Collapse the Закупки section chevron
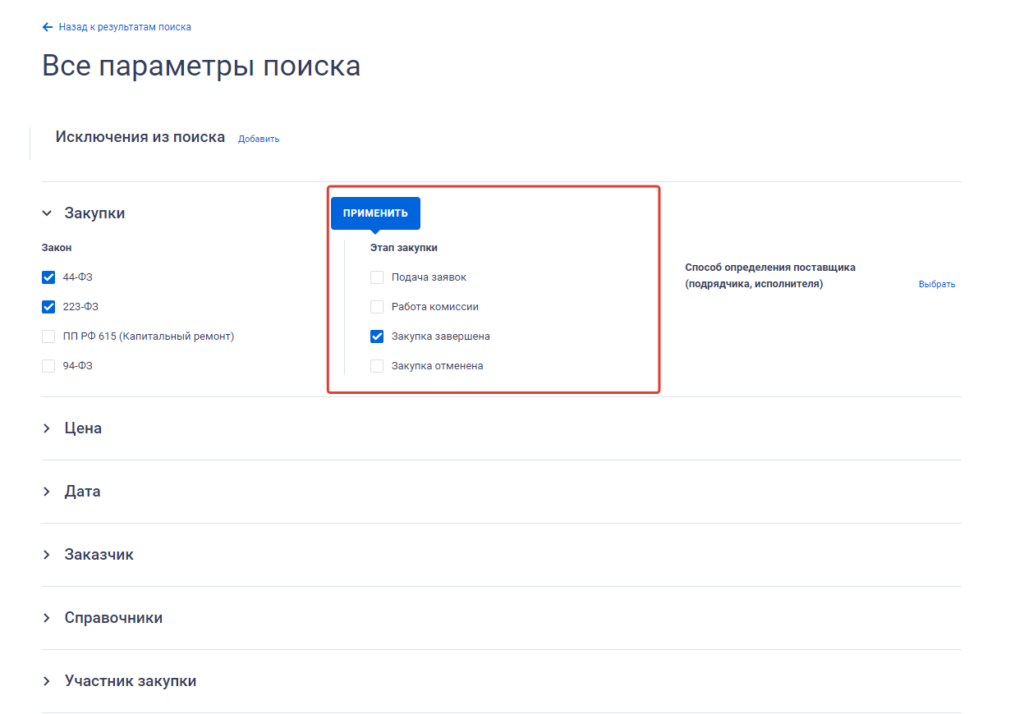 pos(47,213)
